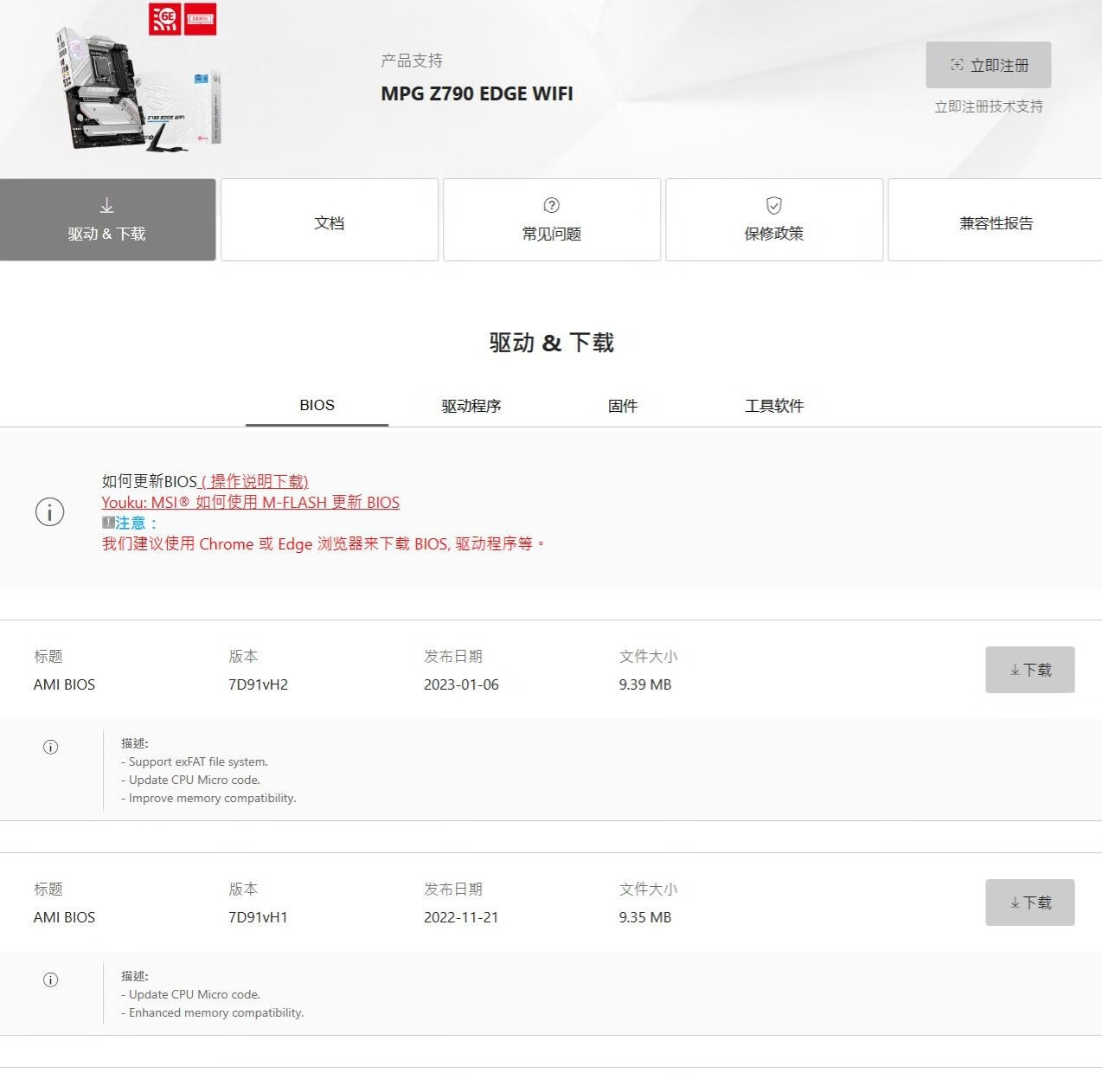Click the Wi-Fi 6E badge icon
The height and width of the screenshot is (1092, 1102).
click(x=164, y=19)
